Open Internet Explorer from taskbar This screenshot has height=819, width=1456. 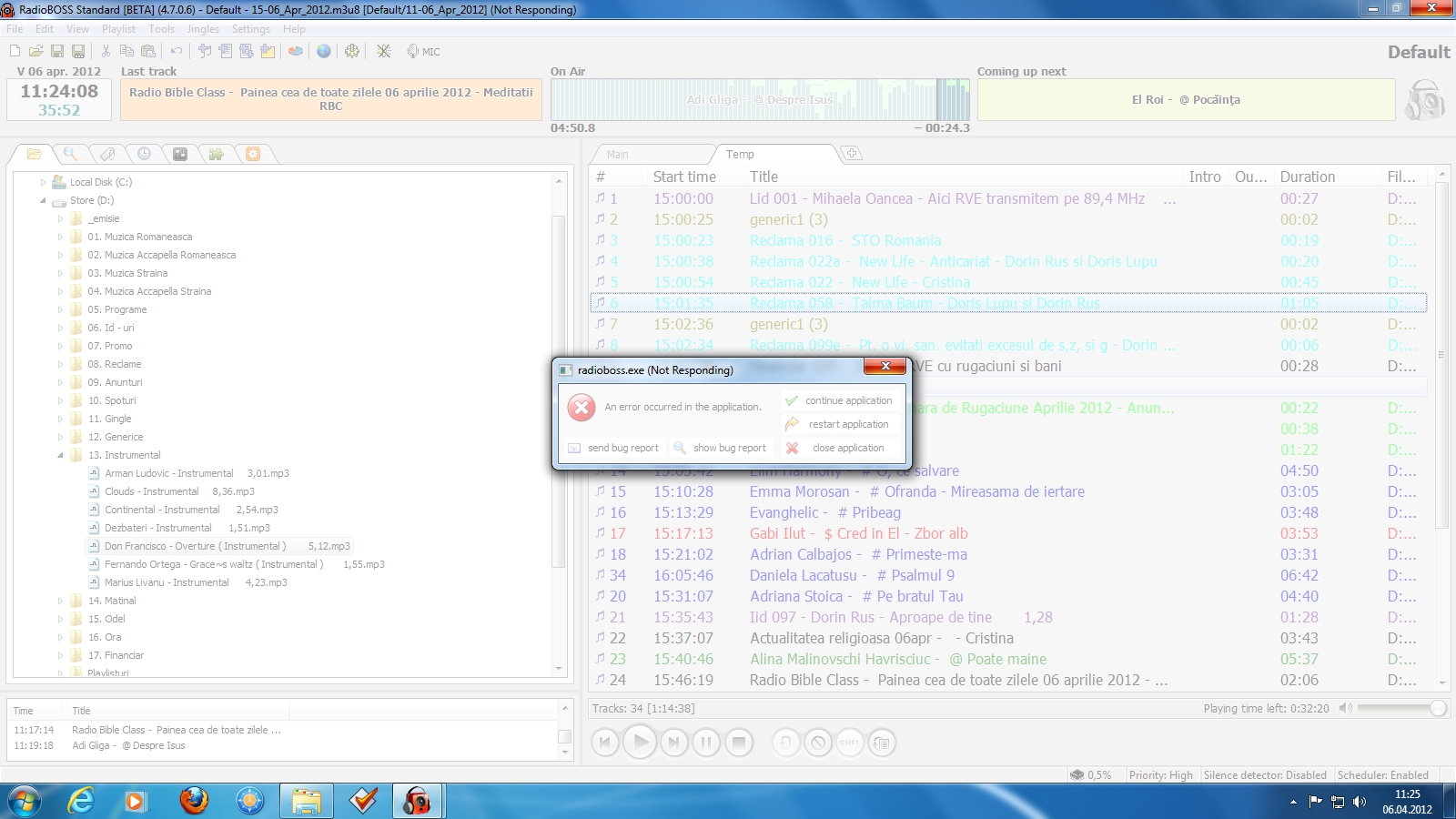coord(81,801)
